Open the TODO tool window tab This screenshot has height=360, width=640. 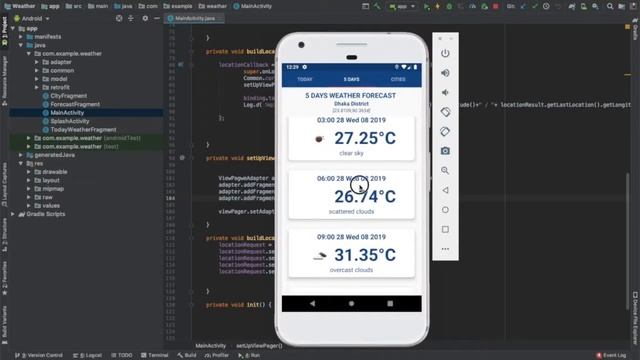coord(122,355)
